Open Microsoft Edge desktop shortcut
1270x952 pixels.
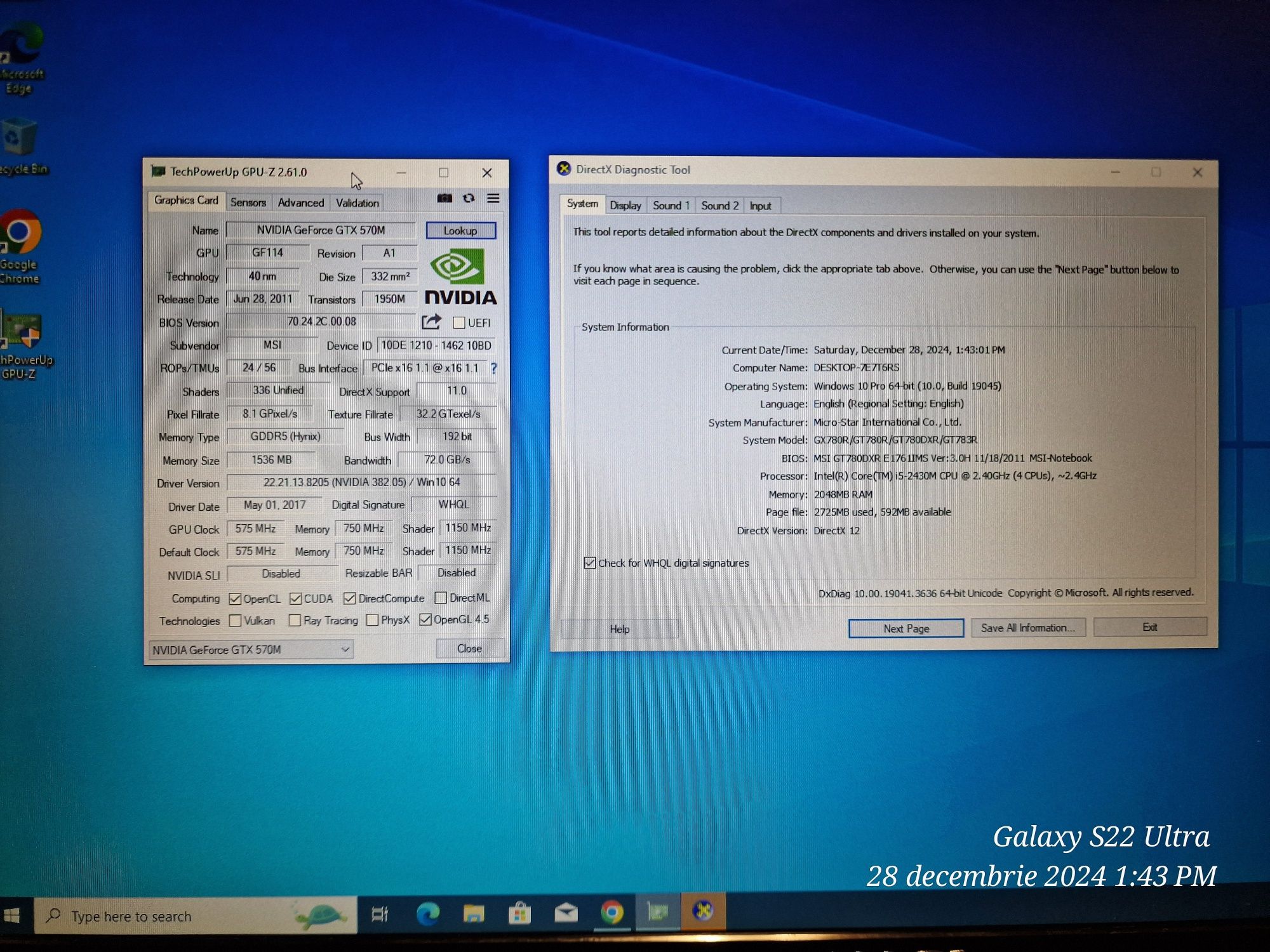pos(22,58)
